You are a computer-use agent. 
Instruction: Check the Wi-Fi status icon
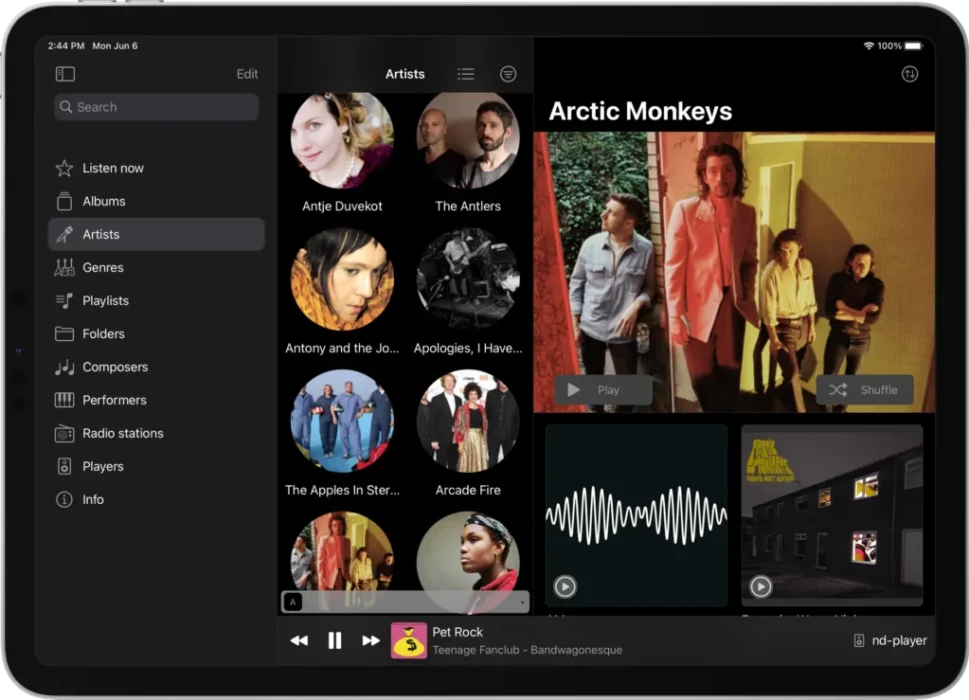(x=868, y=46)
